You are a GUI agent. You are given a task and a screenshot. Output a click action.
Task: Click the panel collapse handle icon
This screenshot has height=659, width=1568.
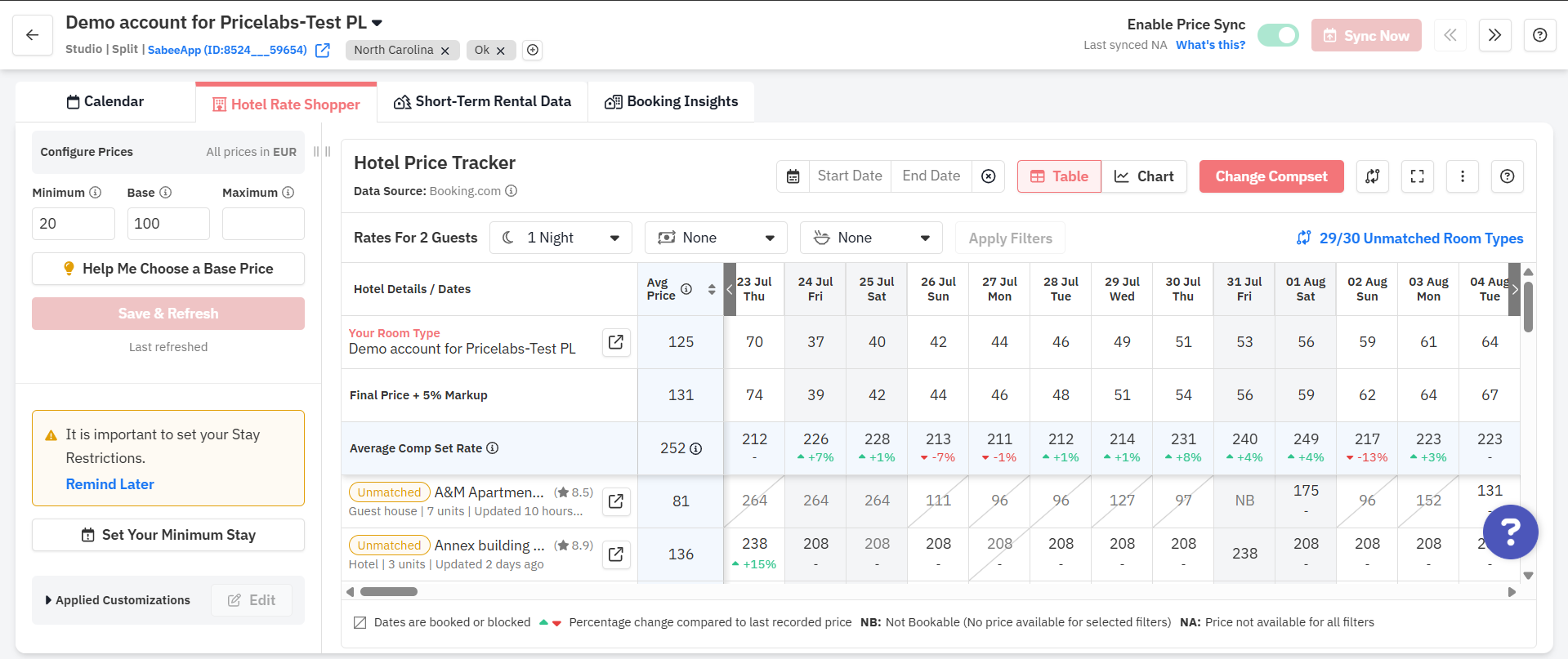point(323,152)
